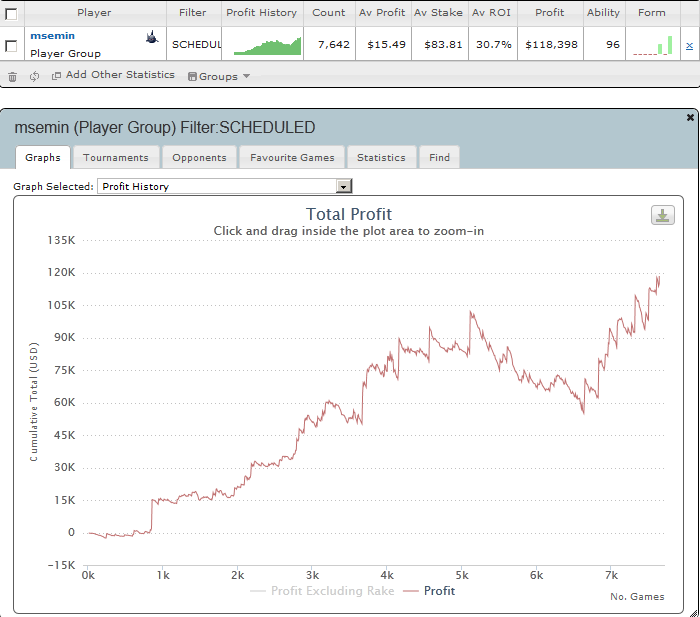Click the $118,398 profit cell
The image size is (700, 617).
pos(551,45)
